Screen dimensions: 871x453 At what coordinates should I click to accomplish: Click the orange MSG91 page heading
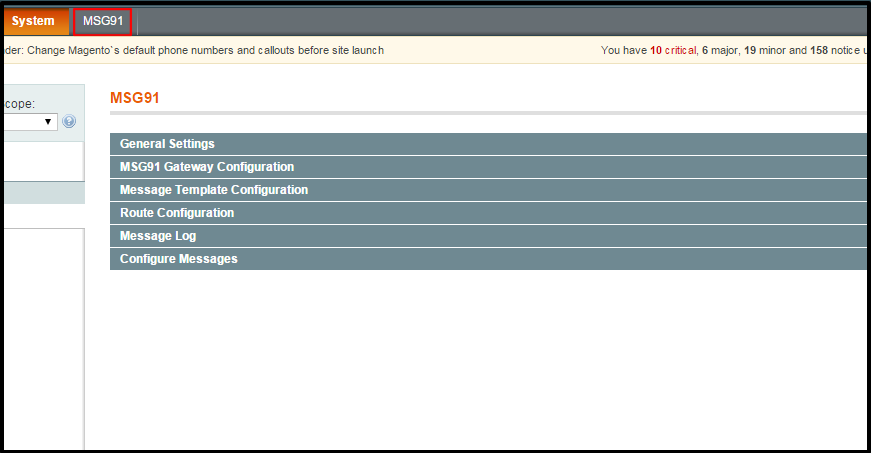[x=134, y=98]
